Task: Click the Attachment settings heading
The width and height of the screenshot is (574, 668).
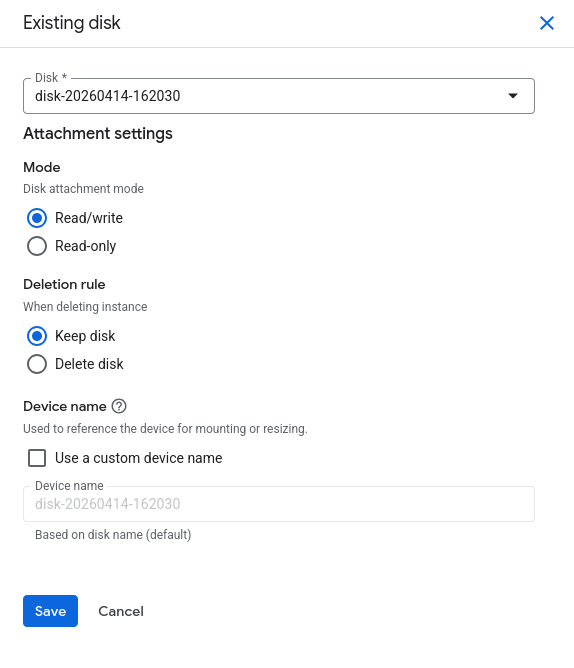Action: tap(98, 133)
